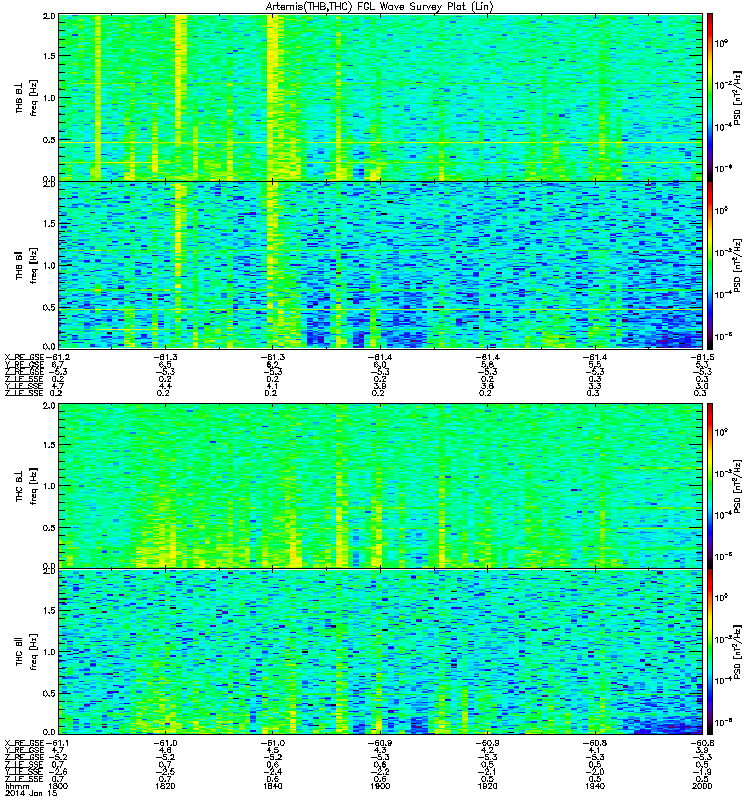Click the 1.5 tick on THC B∥ frequency axis
Viewport: 750px width, 800px height.
point(49,610)
